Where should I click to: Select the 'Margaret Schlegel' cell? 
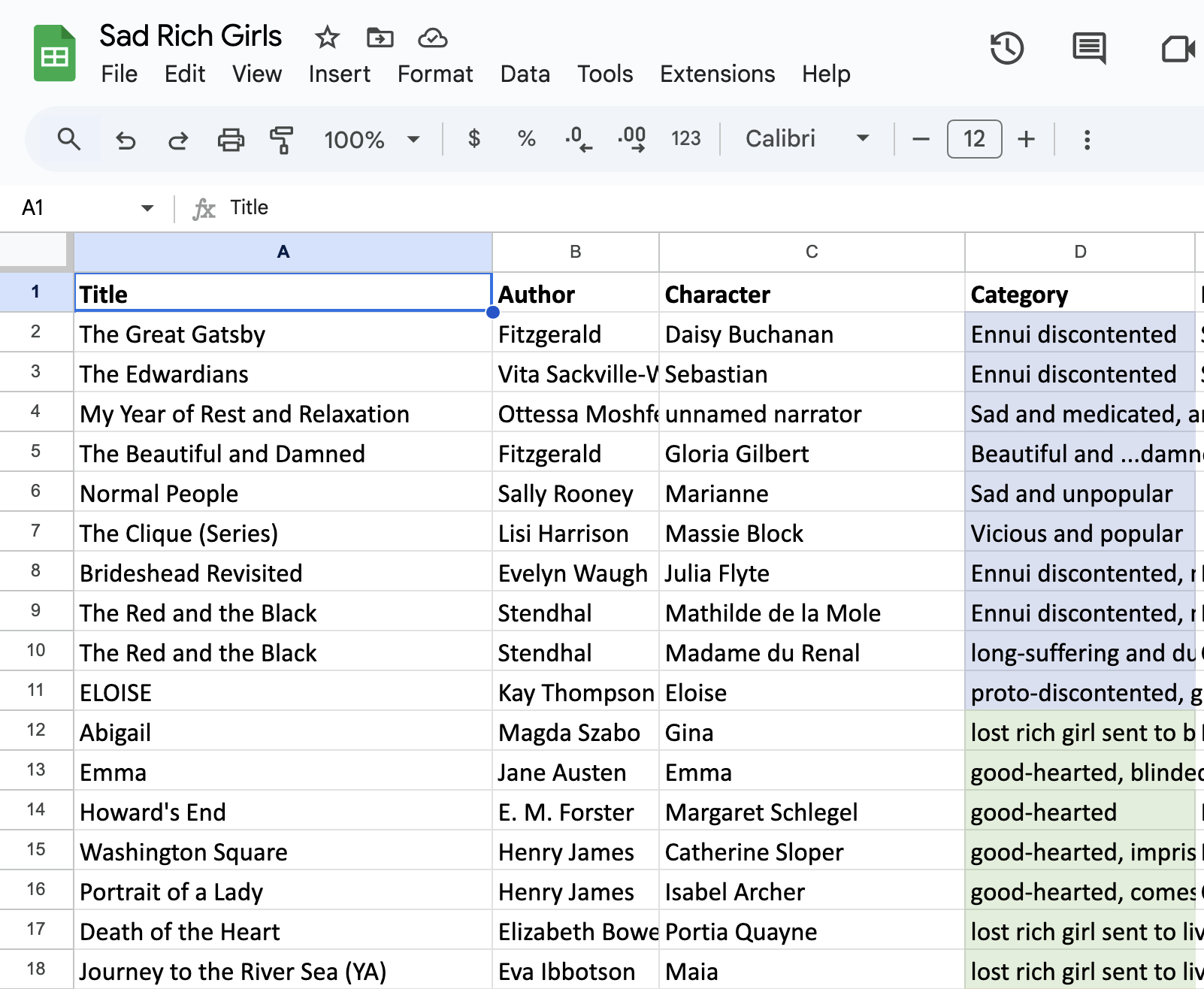pyautogui.click(x=812, y=812)
